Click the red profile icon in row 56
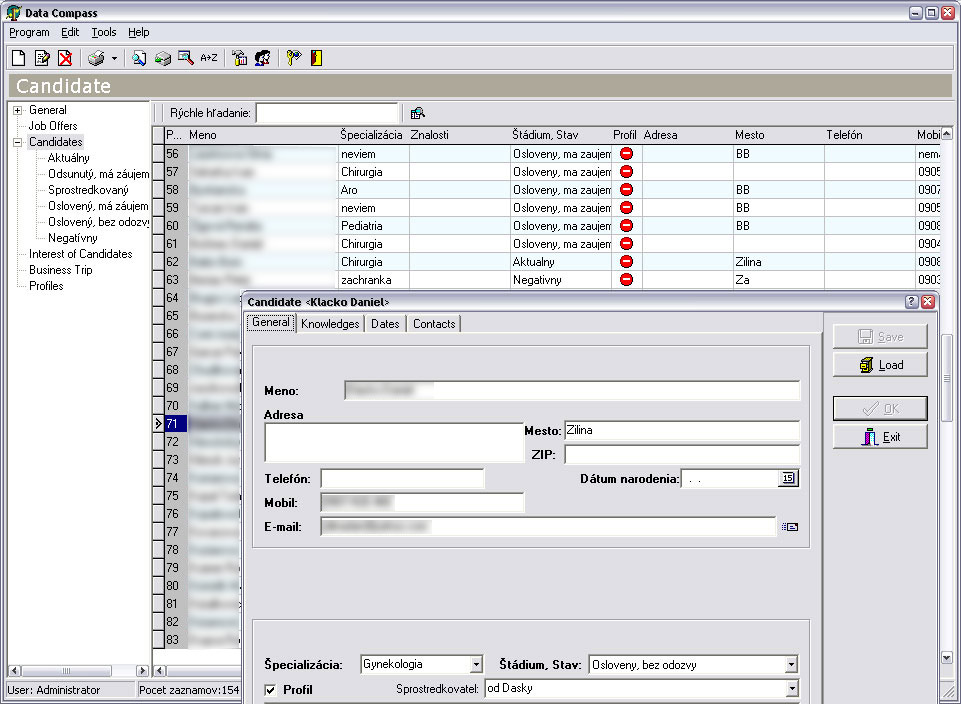 626,154
